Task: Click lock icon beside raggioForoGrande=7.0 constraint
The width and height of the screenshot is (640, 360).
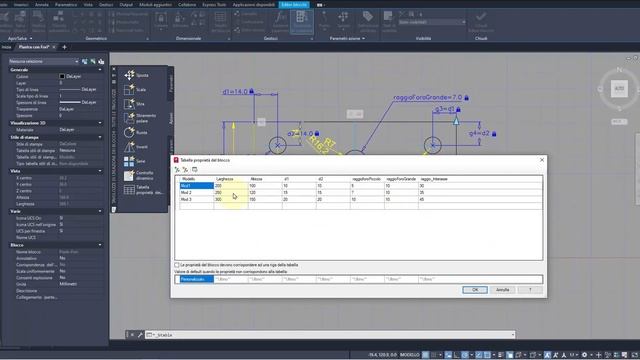Action: point(467,98)
